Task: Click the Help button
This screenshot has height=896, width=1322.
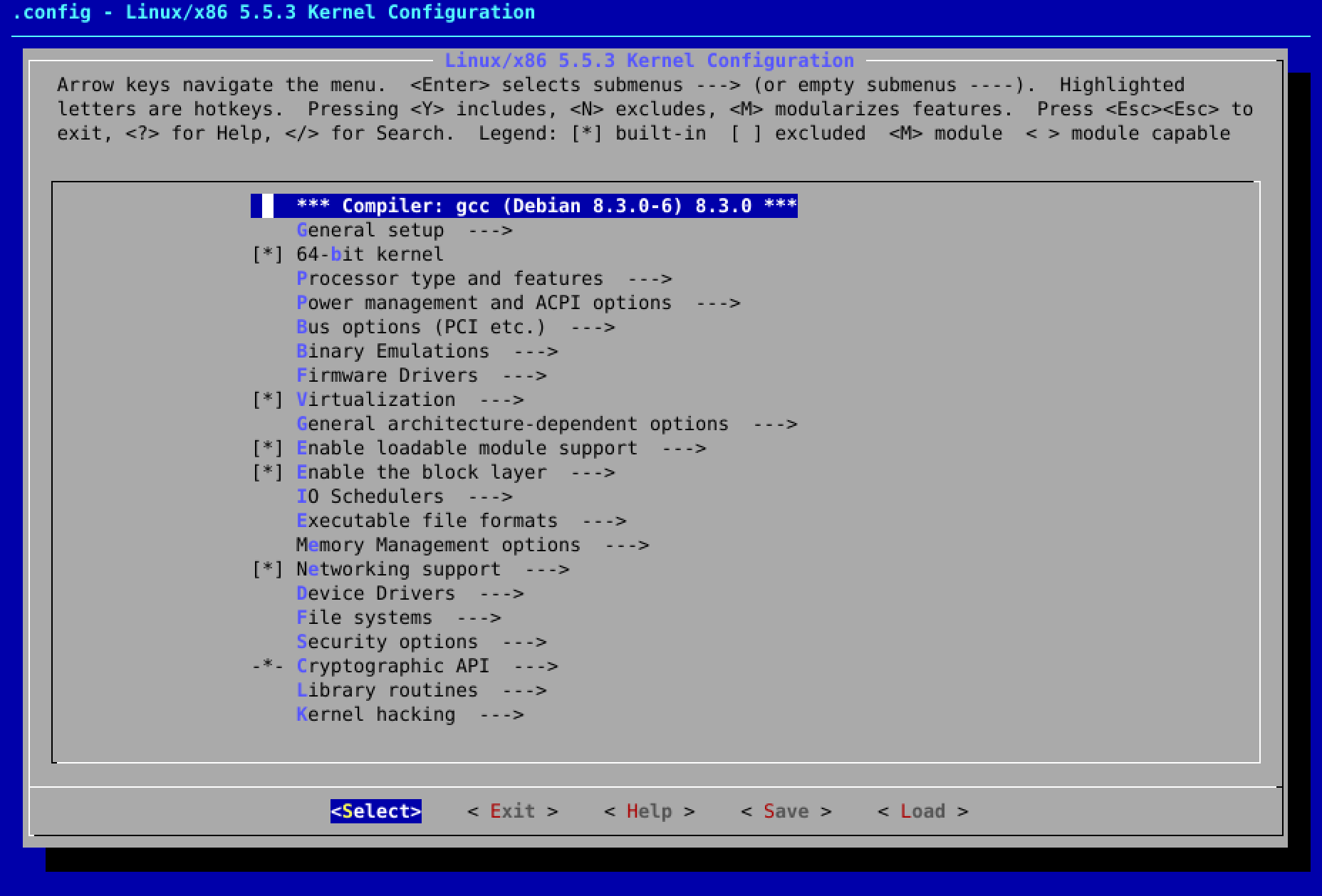Action: (650, 811)
